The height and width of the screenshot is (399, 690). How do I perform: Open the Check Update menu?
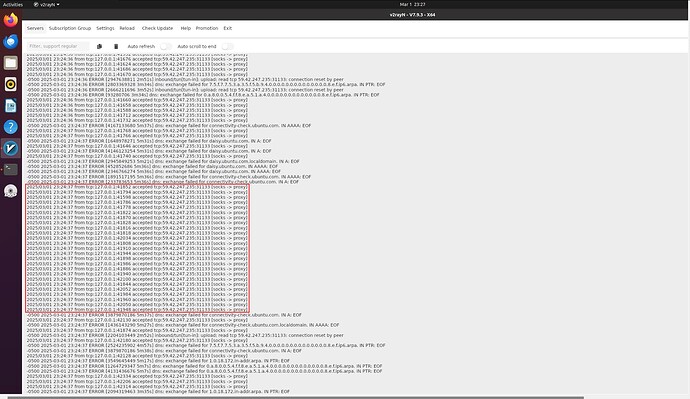pyautogui.click(x=158, y=28)
